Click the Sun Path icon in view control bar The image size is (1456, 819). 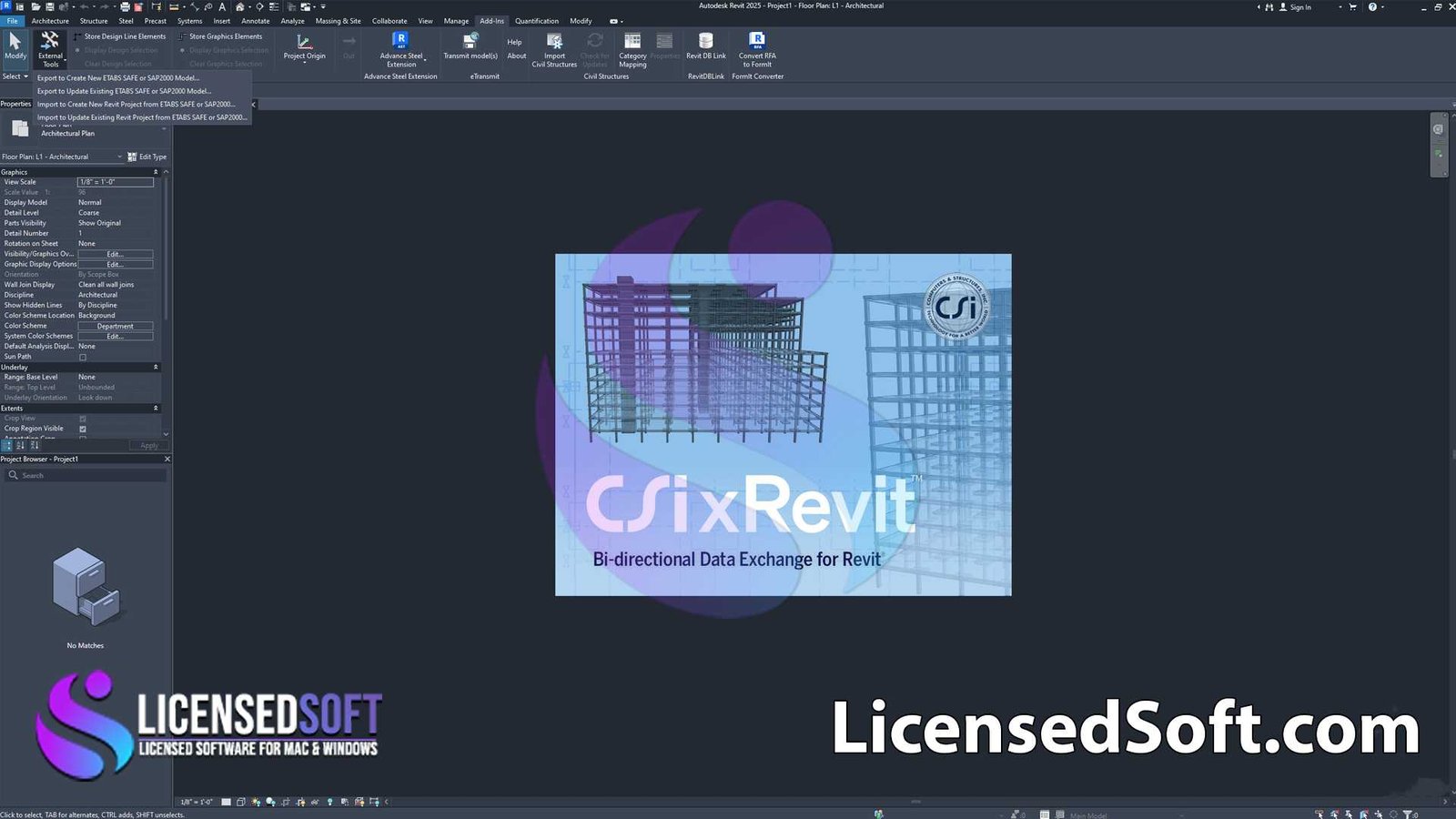pos(256,802)
